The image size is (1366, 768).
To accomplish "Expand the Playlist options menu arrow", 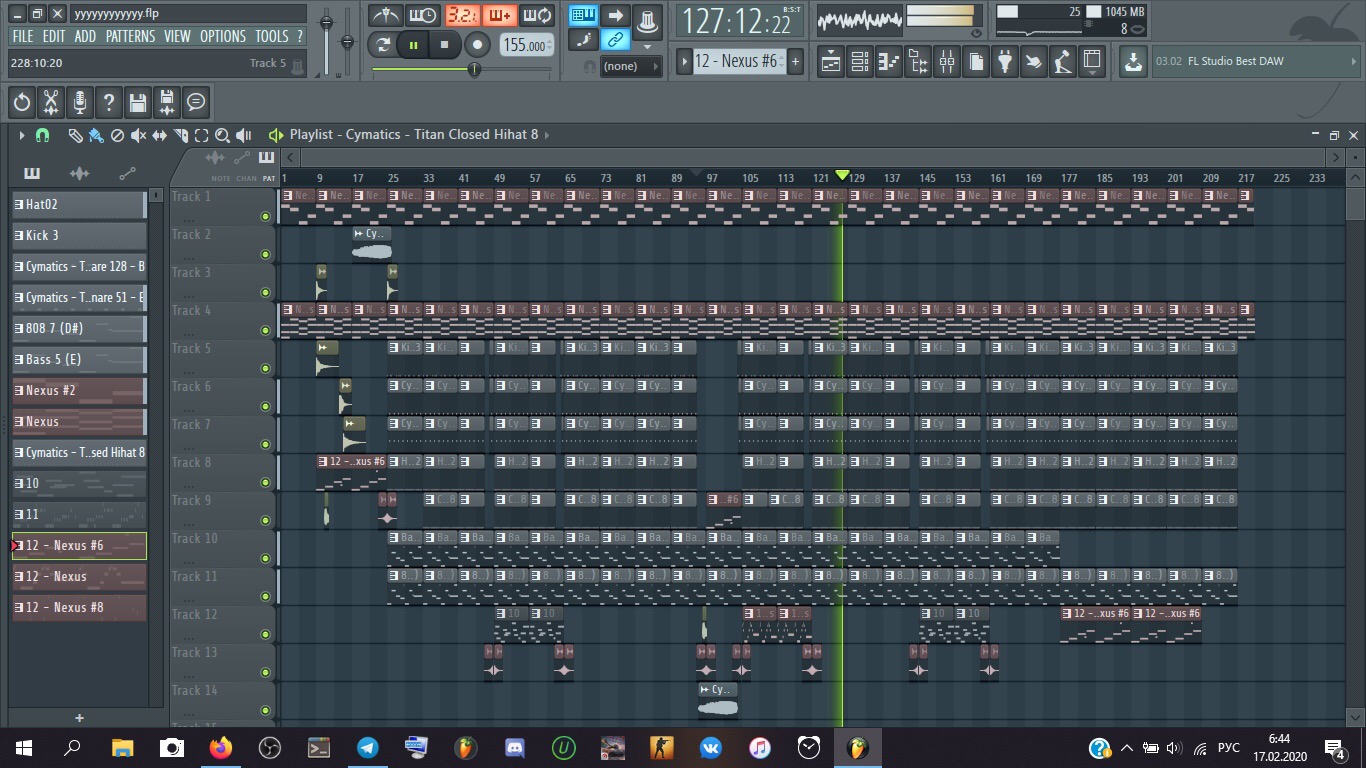I will point(21,135).
